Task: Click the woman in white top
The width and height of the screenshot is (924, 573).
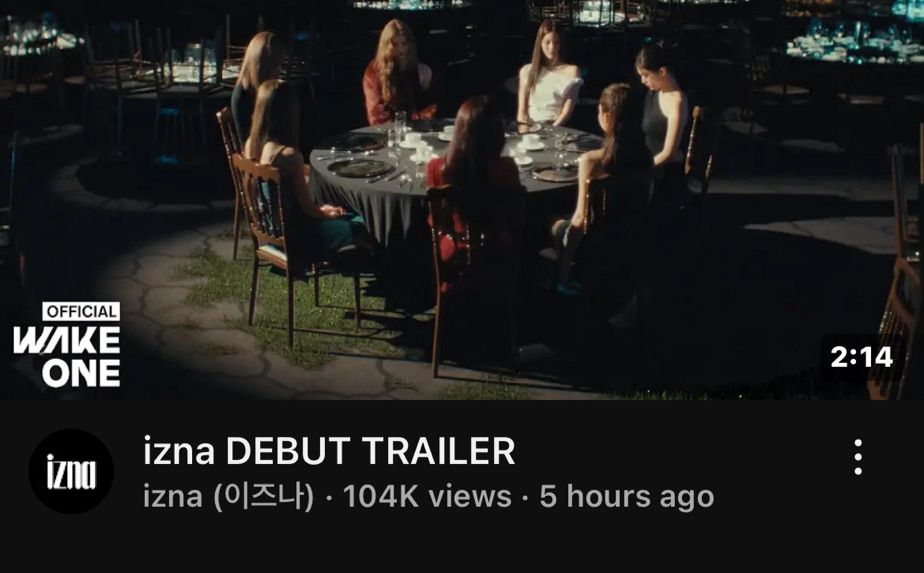Action: [x=550, y=74]
